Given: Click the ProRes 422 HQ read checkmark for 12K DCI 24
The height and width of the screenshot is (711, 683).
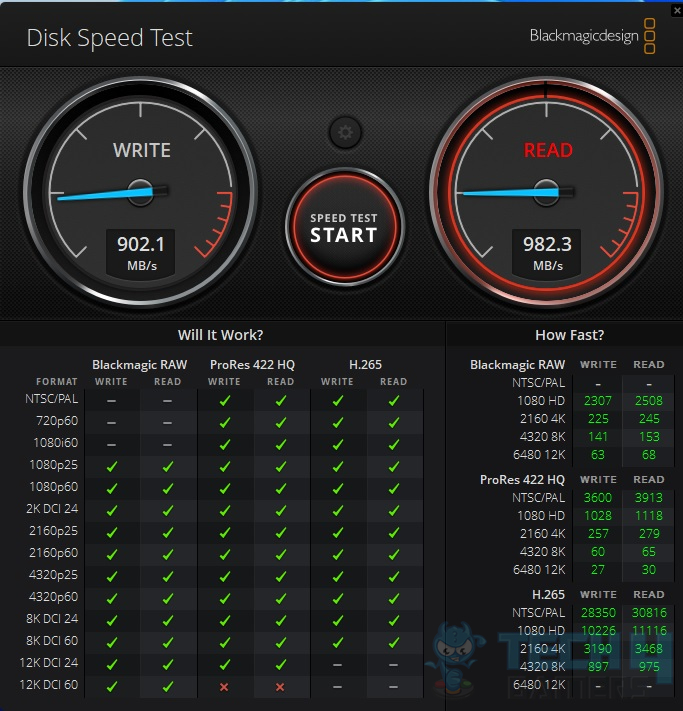Looking at the screenshot, I should coord(281,664).
